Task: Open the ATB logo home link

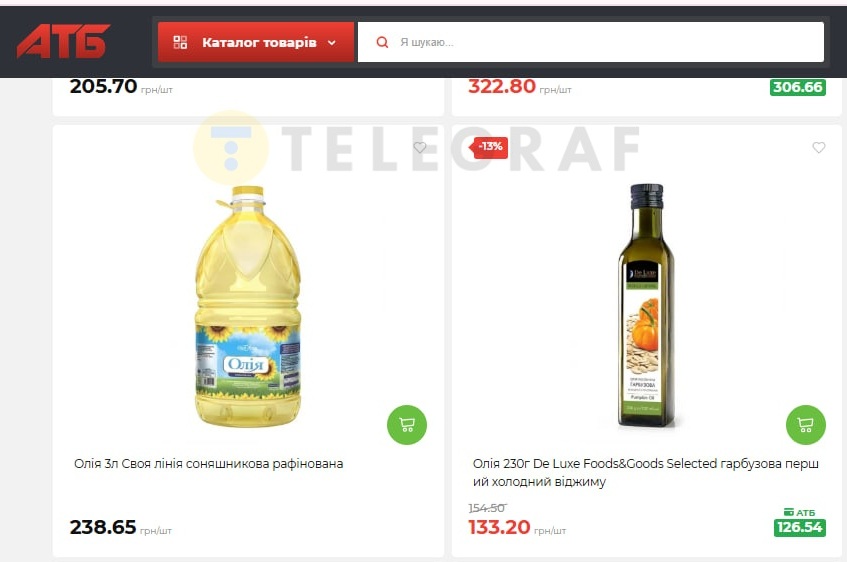Action: point(63,41)
